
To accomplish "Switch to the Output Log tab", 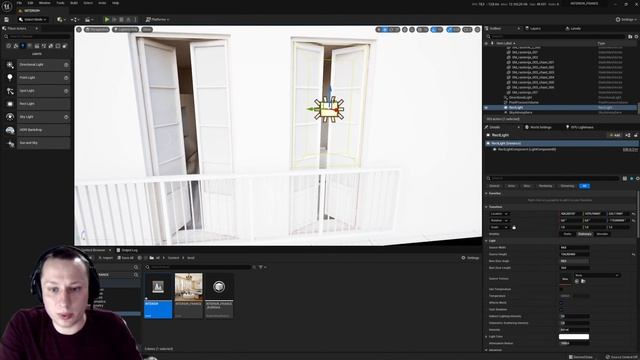I will pos(127,250).
